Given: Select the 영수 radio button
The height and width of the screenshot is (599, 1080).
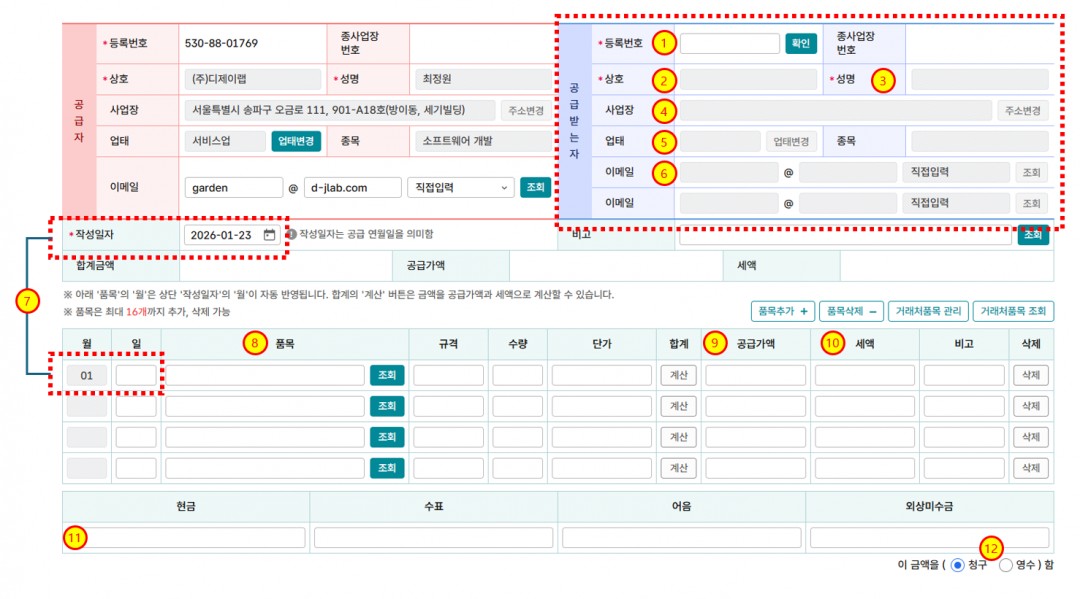Looking at the screenshot, I should 1006,565.
